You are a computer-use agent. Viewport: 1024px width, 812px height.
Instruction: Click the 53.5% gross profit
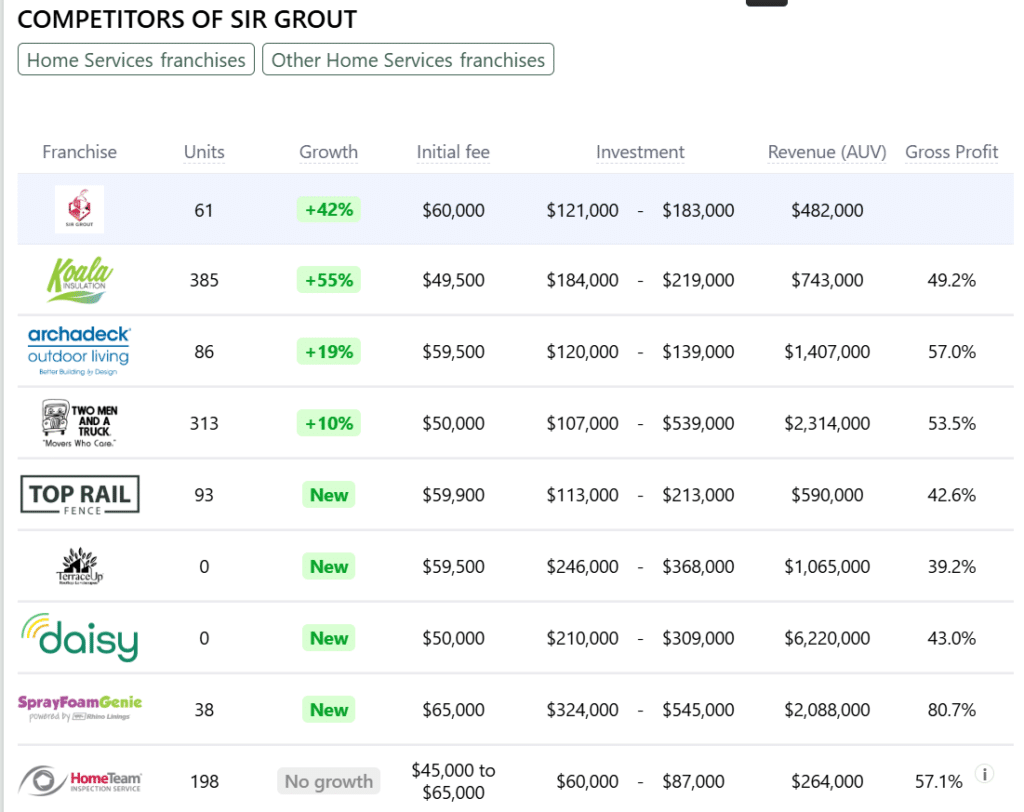952,423
